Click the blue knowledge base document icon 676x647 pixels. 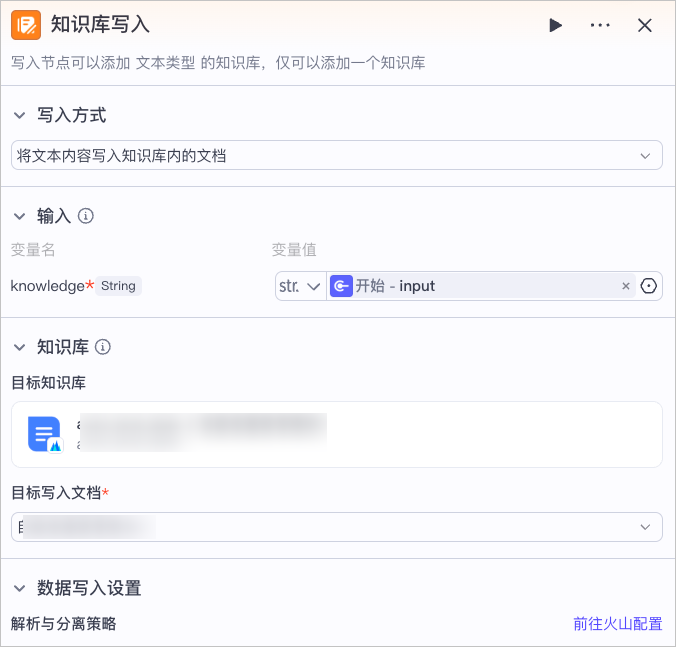[45, 434]
